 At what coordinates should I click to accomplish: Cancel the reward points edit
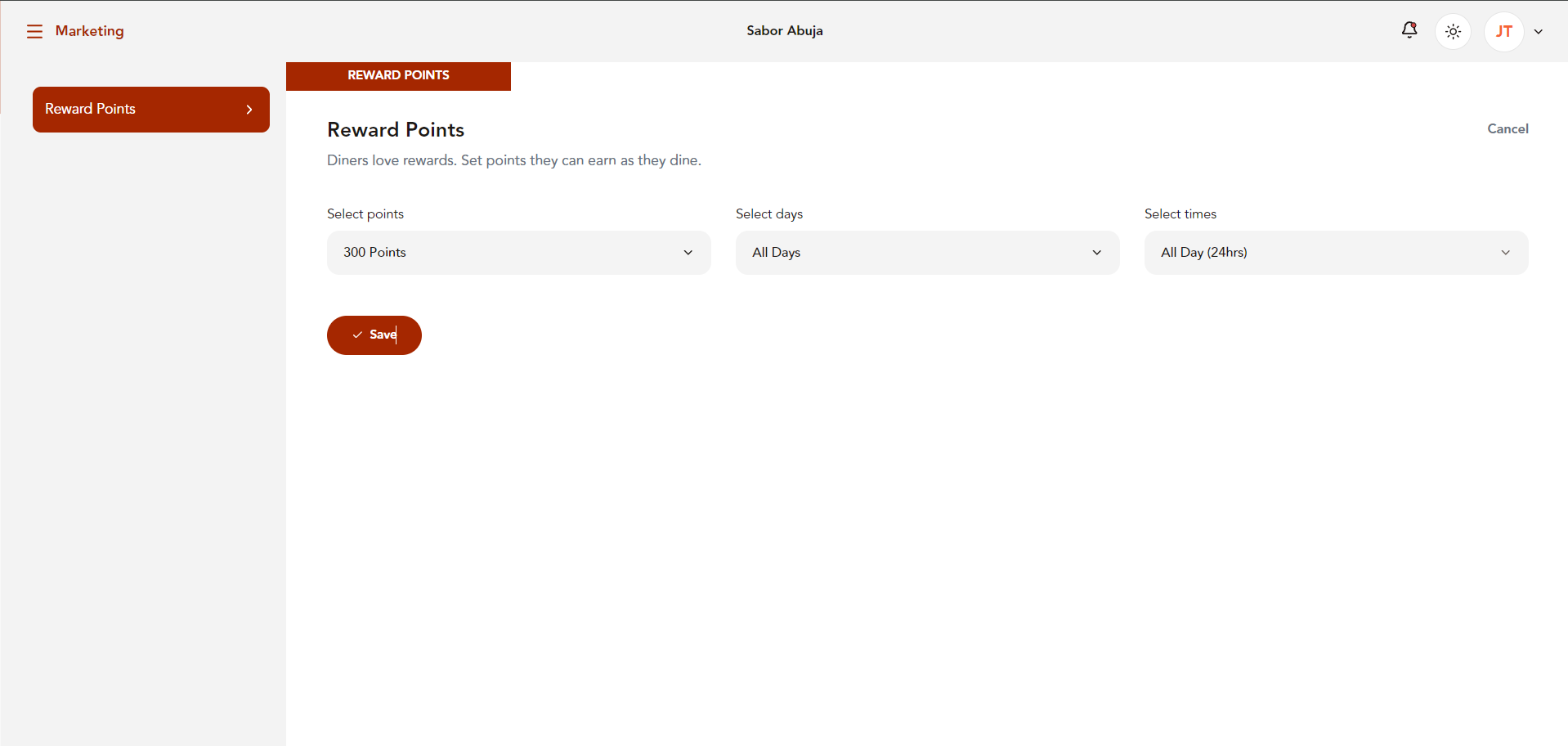click(x=1508, y=129)
